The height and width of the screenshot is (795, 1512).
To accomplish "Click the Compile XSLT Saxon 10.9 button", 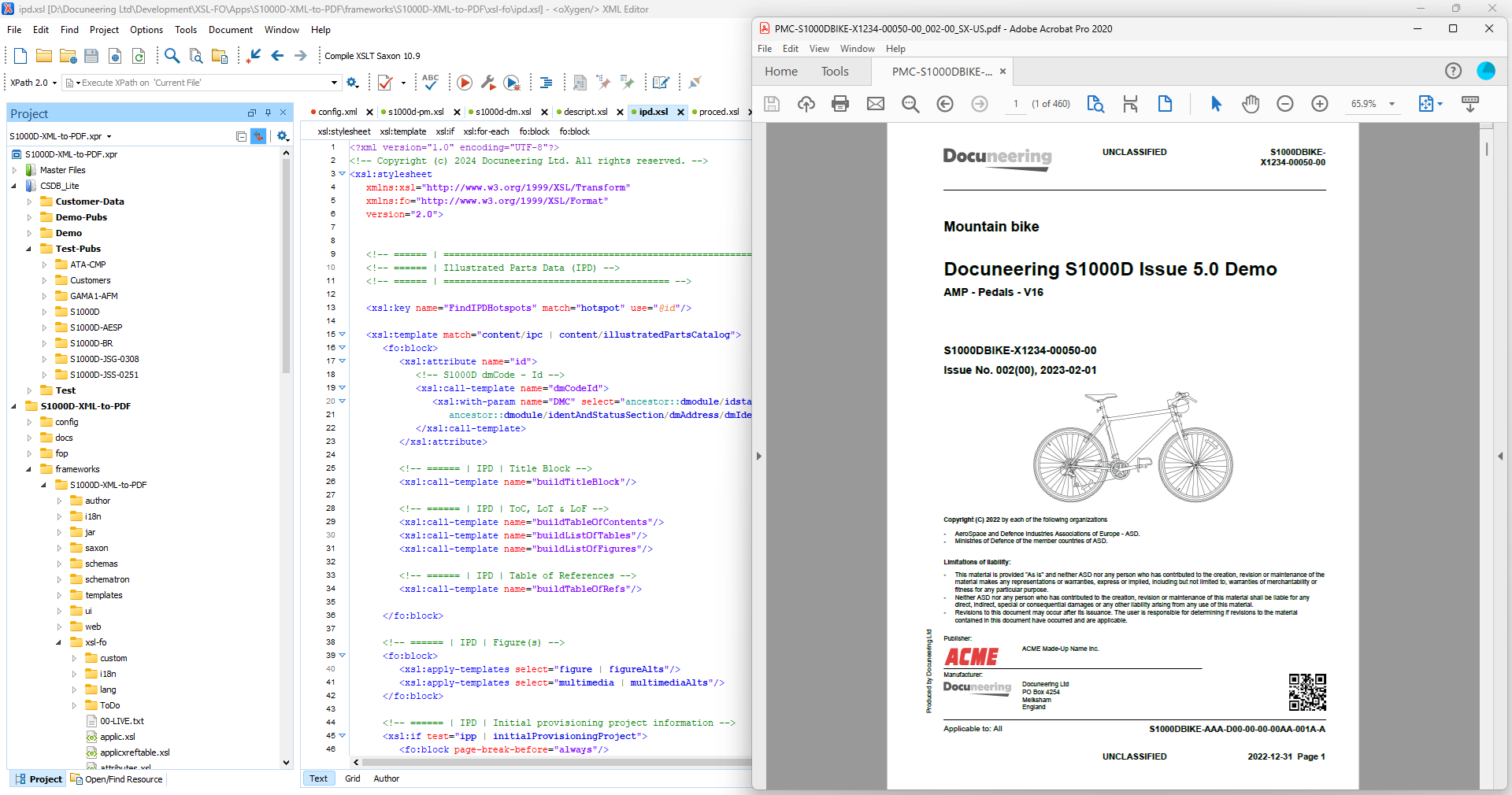I will [x=370, y=56].
